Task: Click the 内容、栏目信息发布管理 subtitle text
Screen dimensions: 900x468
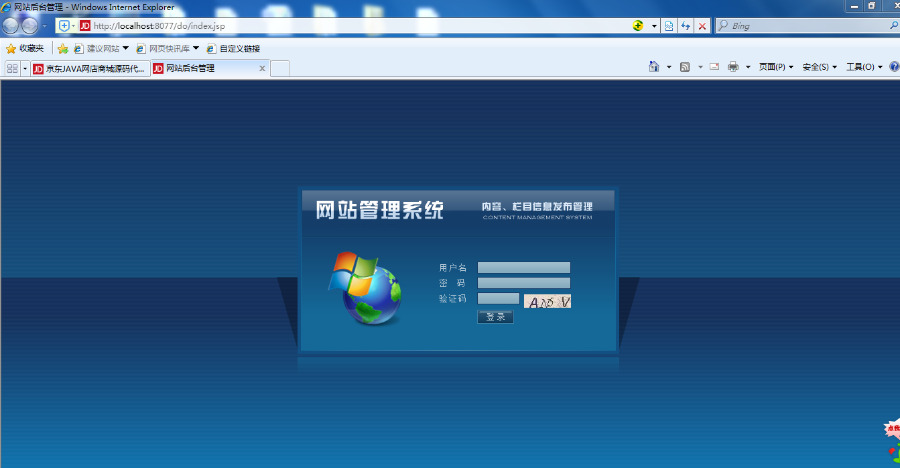Action: point(537,206)
